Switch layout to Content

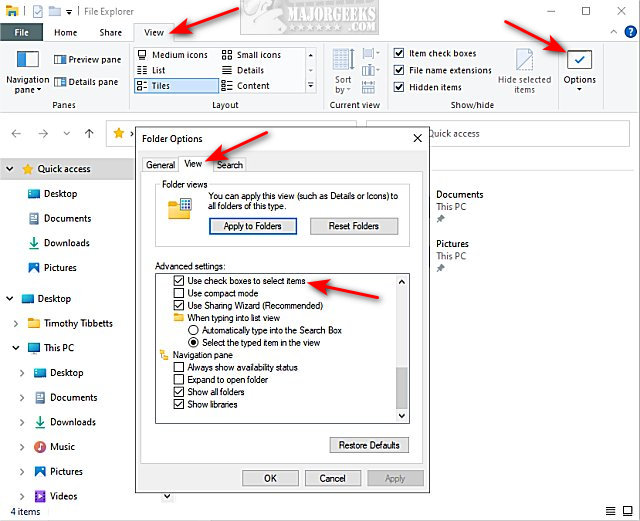pos(245,86)
